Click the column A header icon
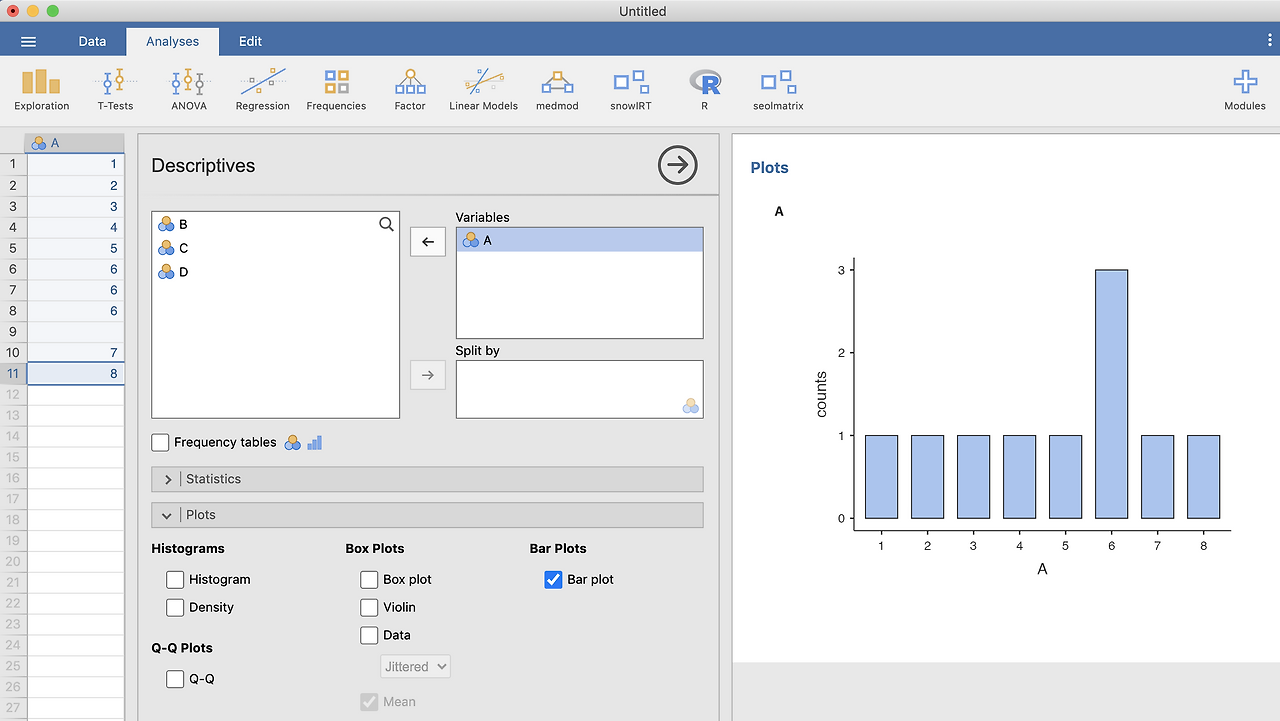1280x721 pixels. point(39,143)
